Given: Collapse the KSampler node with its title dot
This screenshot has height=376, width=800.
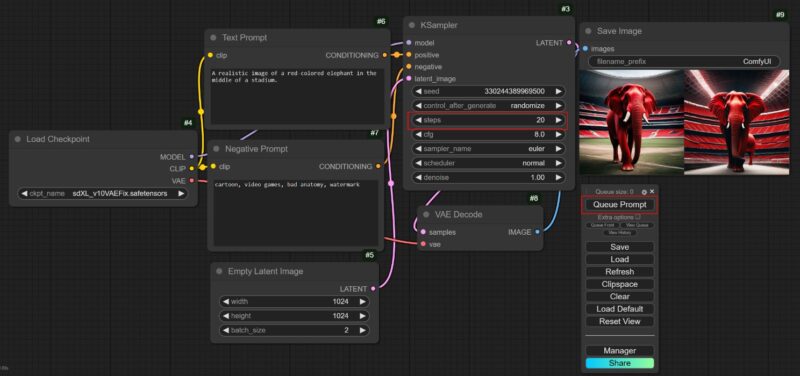Looking at the screenshot, I should (x=412, y=25).
